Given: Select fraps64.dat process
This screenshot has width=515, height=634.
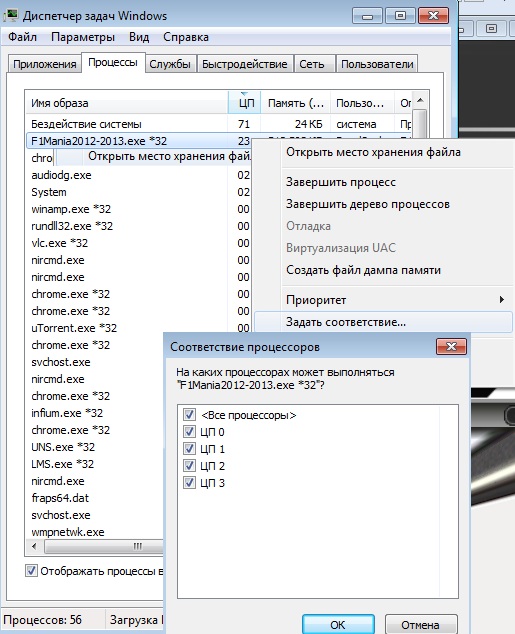Looking at the screenshot, I should click(95, 498).
